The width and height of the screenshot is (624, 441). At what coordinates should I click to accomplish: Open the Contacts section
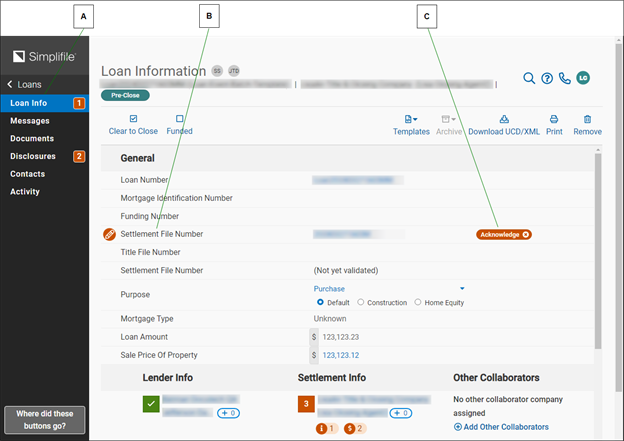[x=27, y=174]
